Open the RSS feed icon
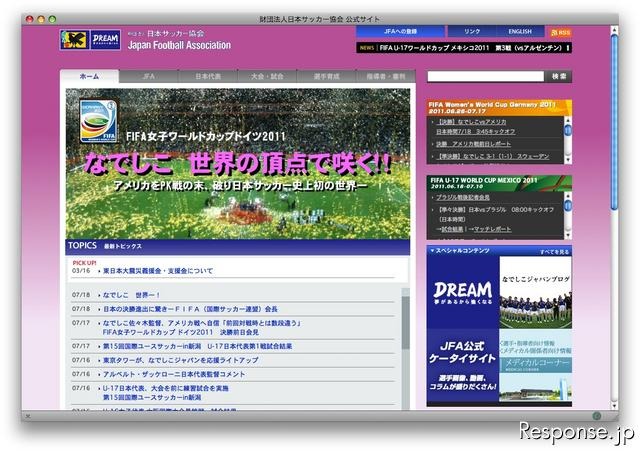The width and height of the screenshot is (640, 451). (561, 32)
